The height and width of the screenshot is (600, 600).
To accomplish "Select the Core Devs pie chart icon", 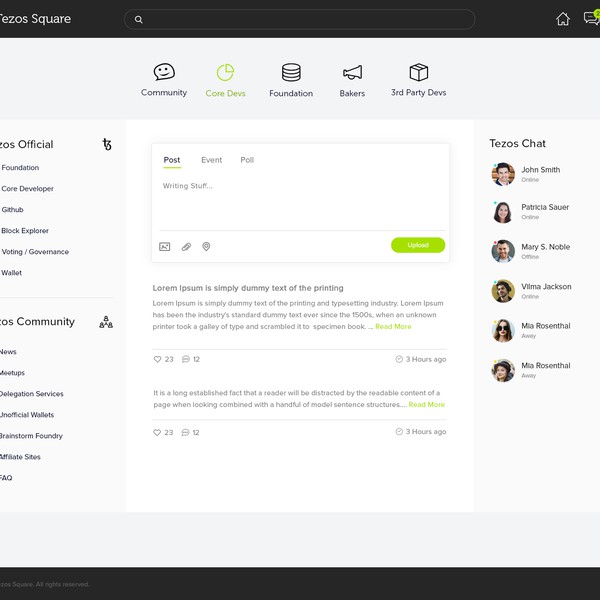I will click(225, 72).
